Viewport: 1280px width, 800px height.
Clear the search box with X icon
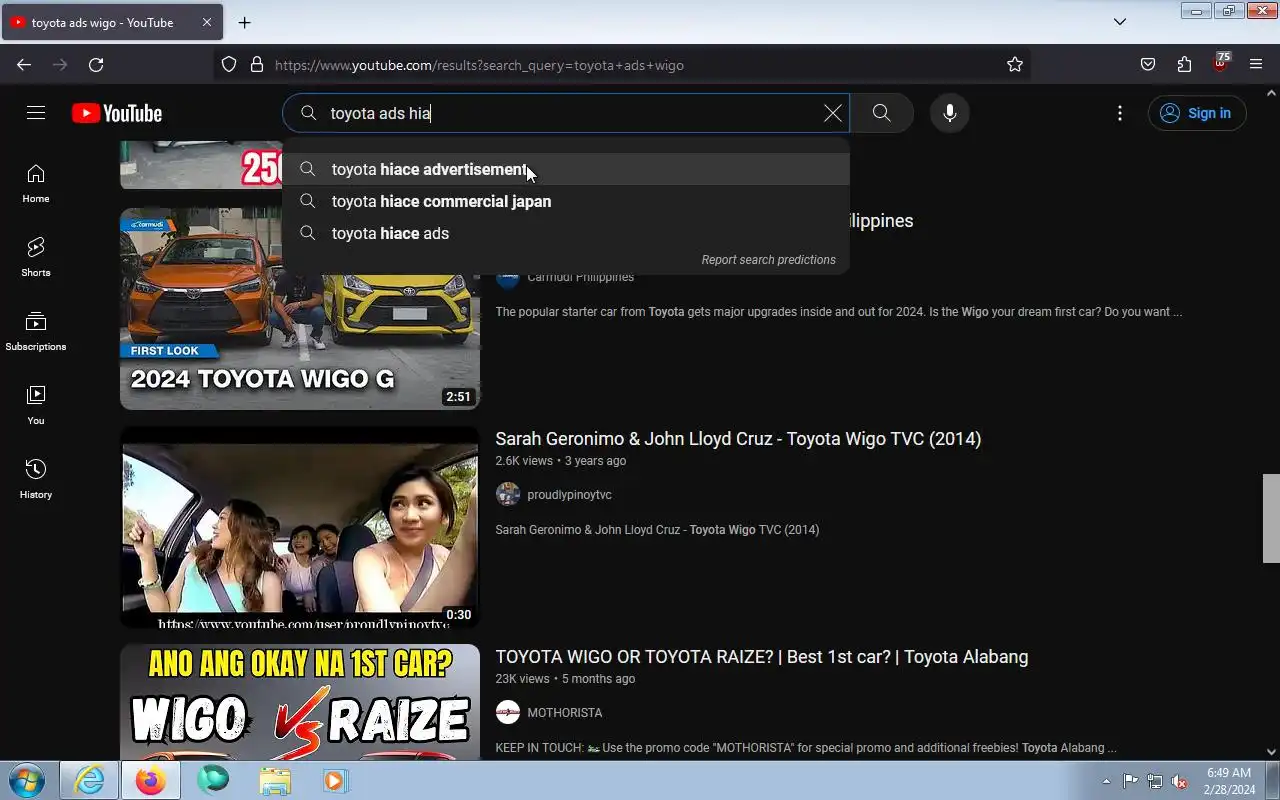tap(832, 113)
